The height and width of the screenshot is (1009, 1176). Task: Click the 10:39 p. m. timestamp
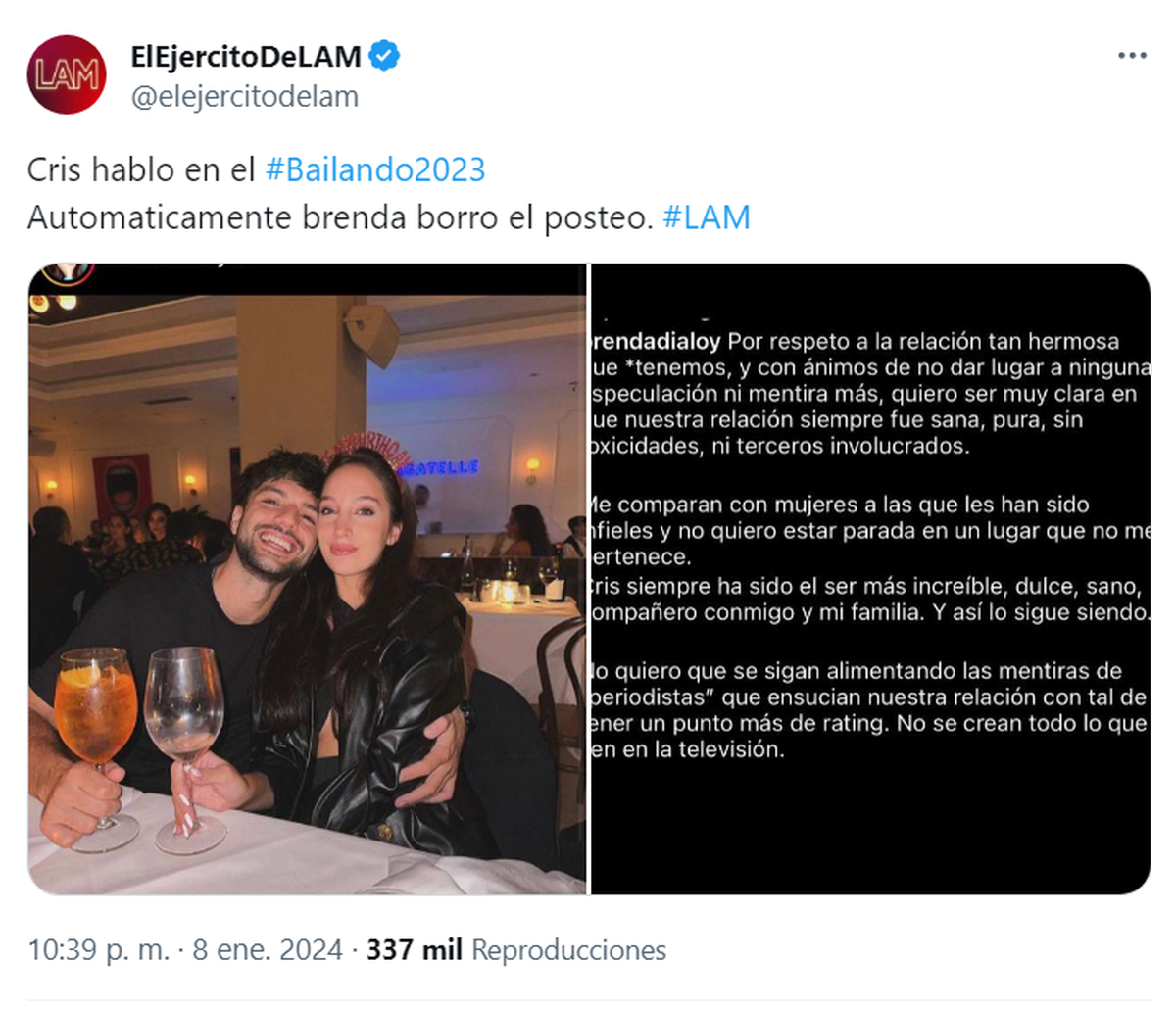tap(98, 950)
